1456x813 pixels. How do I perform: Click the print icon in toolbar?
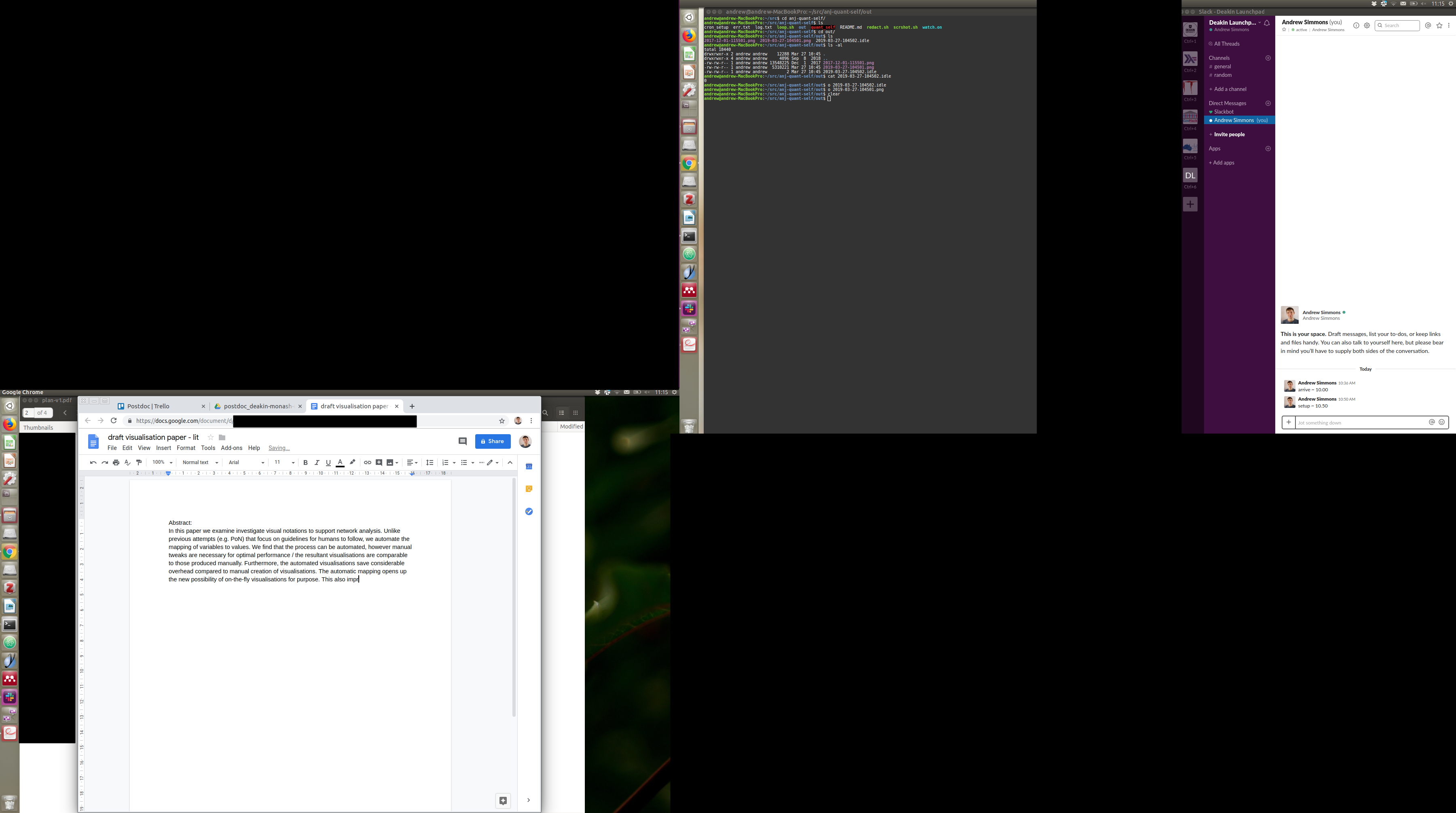click(x=116, y=462)
